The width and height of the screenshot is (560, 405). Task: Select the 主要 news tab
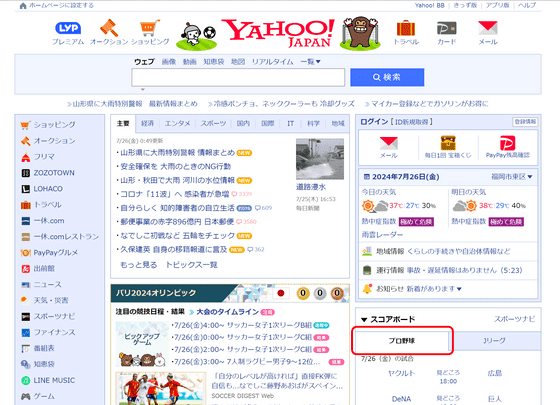point(123,124)
